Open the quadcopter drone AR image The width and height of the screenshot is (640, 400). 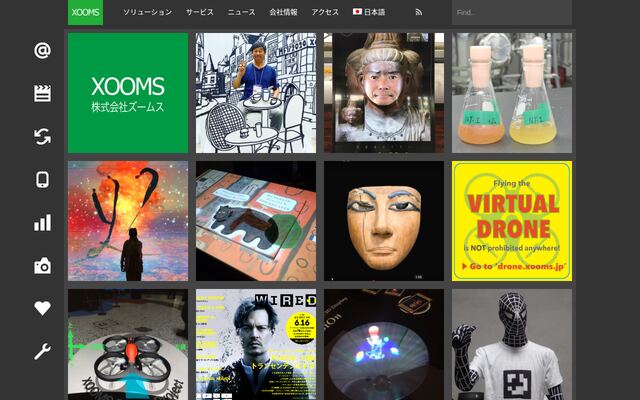(x=128, y=344)
